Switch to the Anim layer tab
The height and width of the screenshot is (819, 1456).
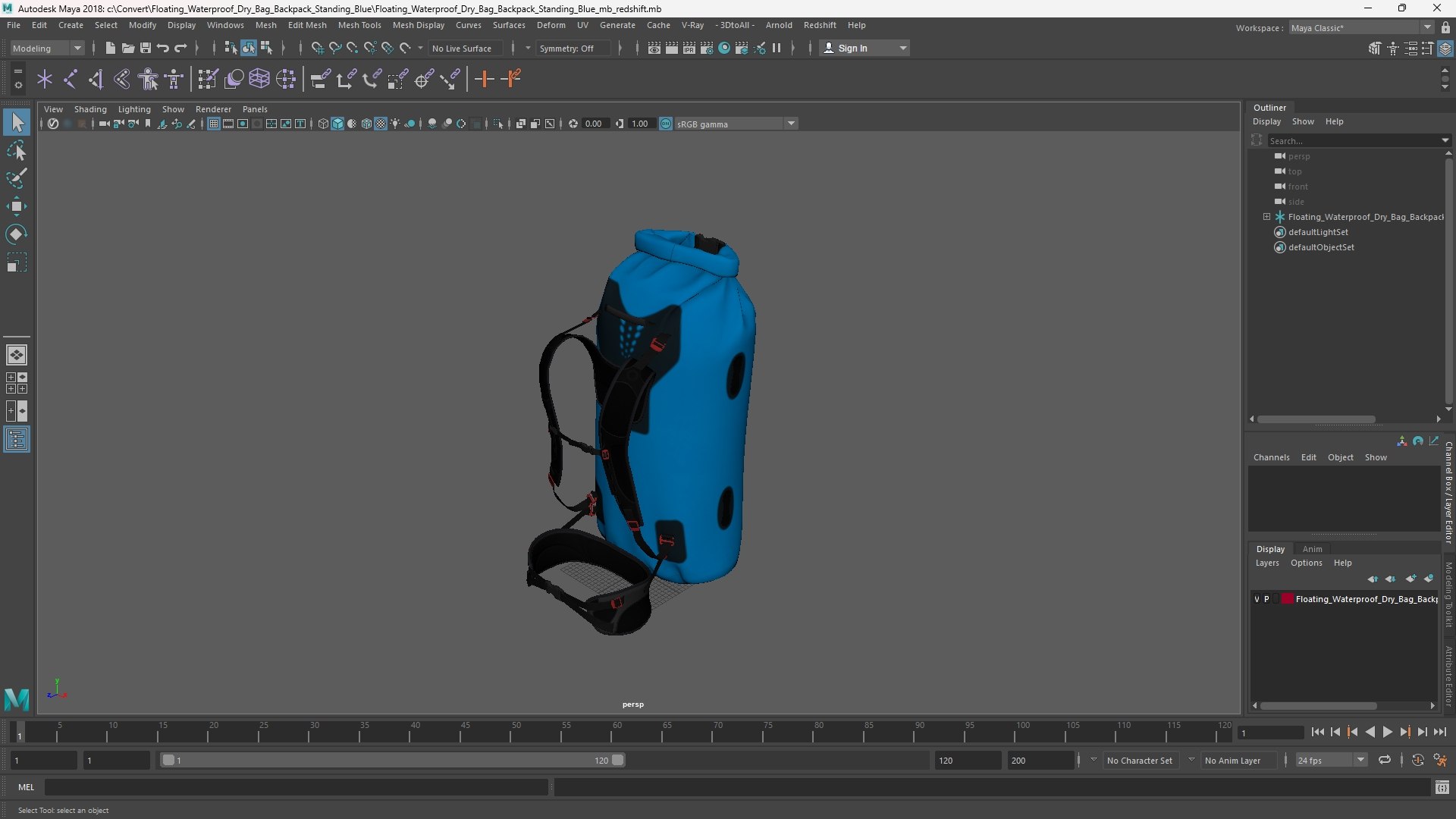(x=1312, y=549)
